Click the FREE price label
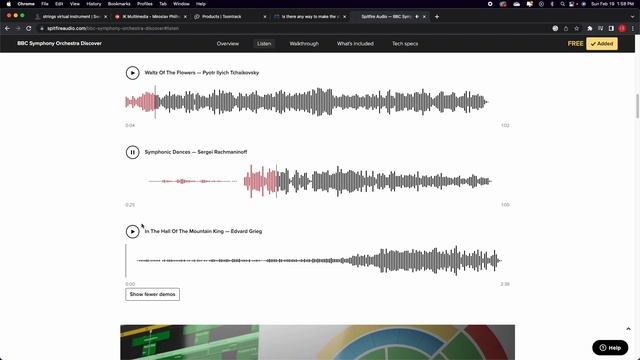640x360 pixels. (x=576, y=44)
